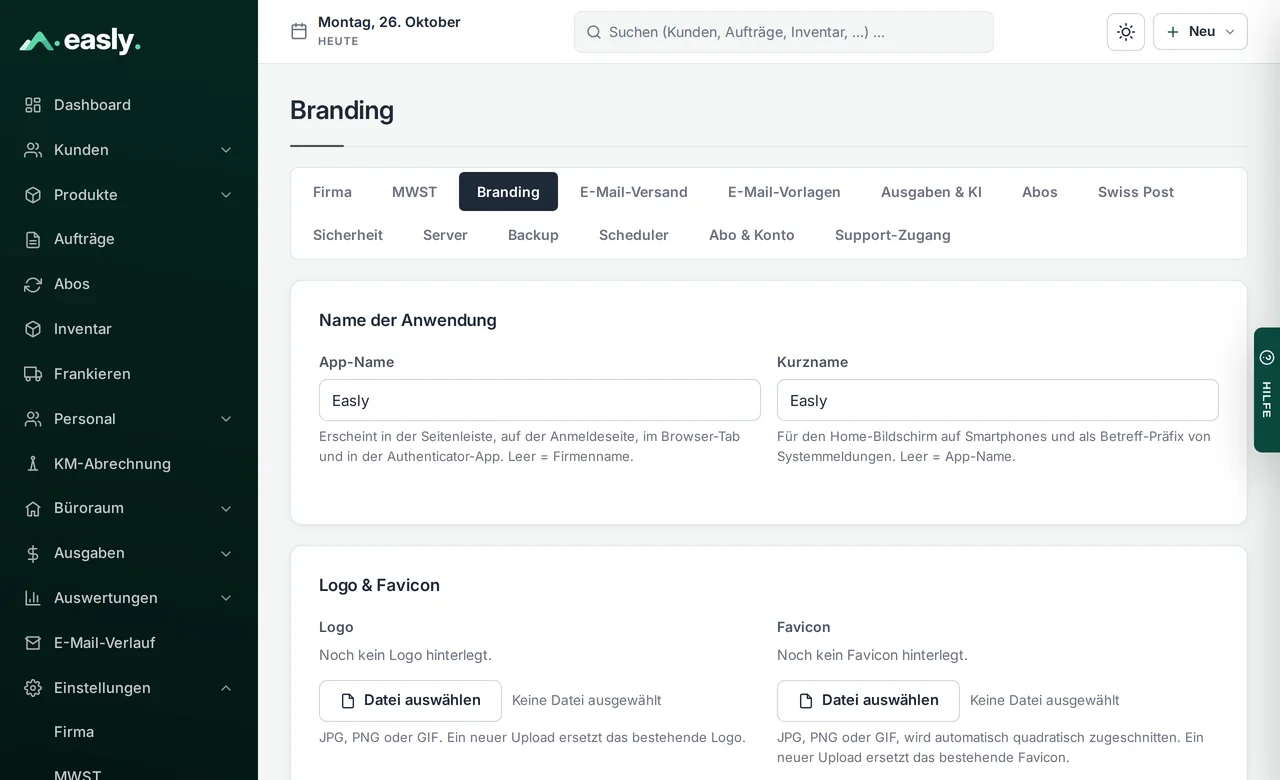Screen dimensions: 1280x780
Task: Expand the Kunden submenu chevron
Action: (x=226, y=150)
